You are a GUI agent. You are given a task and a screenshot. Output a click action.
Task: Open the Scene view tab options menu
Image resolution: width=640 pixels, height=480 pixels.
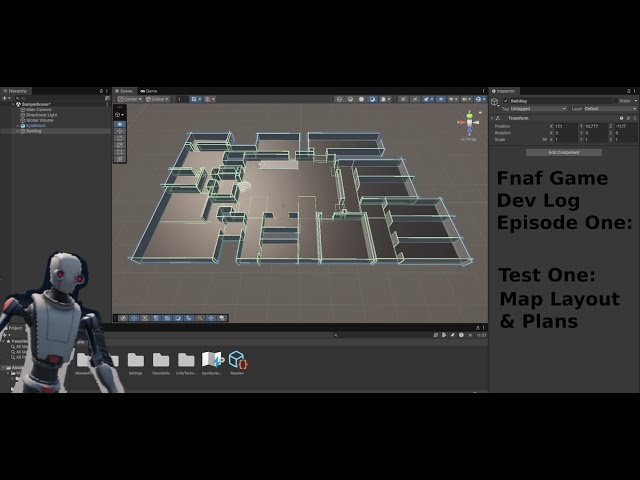(x=483, y=91)
